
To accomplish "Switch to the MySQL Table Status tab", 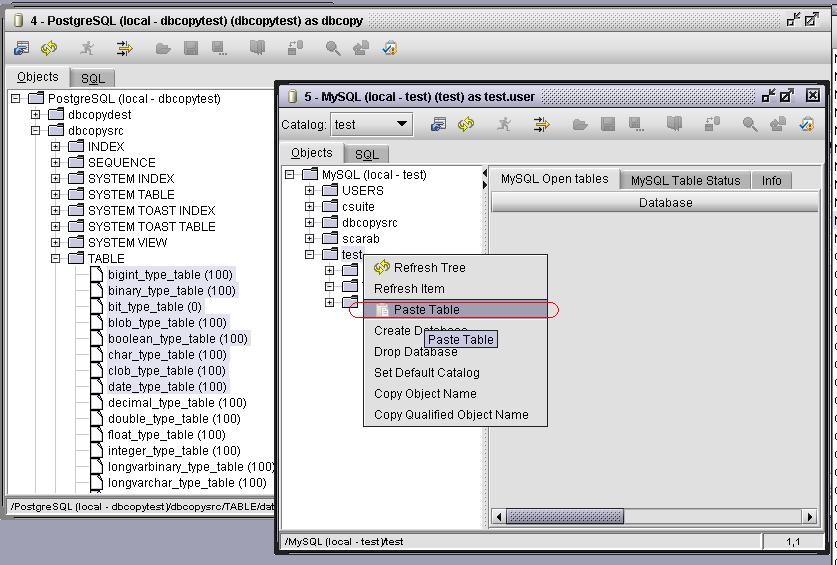I will (x=685, y=180).
